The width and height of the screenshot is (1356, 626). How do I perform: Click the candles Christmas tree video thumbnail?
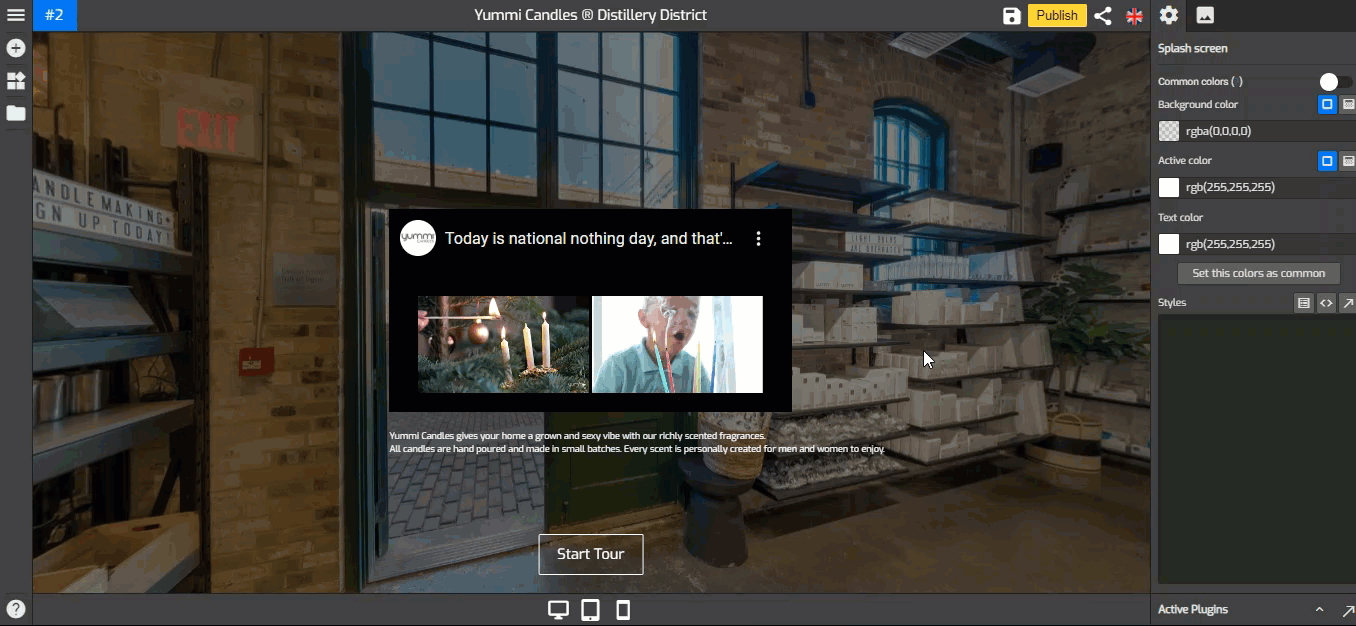[503, 344]
